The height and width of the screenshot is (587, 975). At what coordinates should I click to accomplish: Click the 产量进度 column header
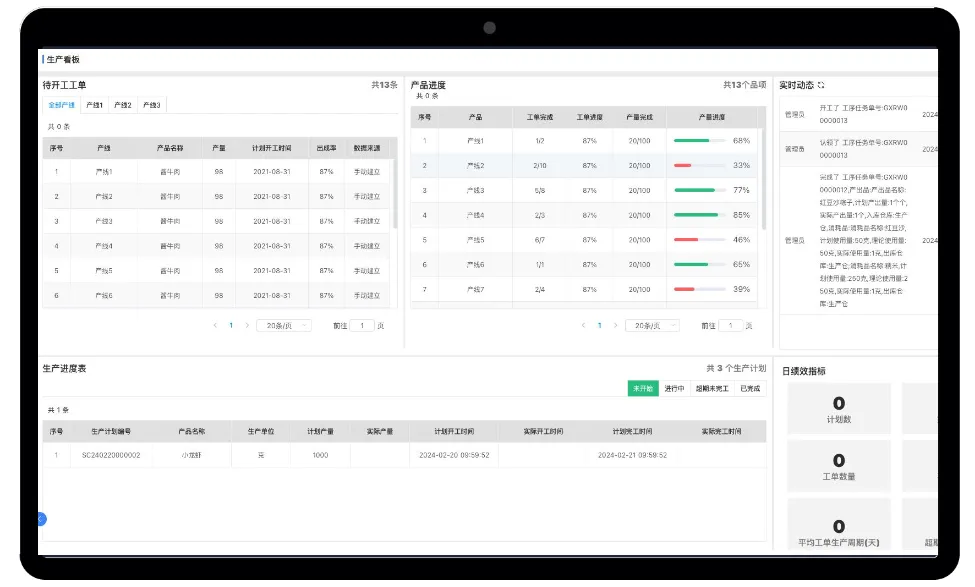pos(712,117)
